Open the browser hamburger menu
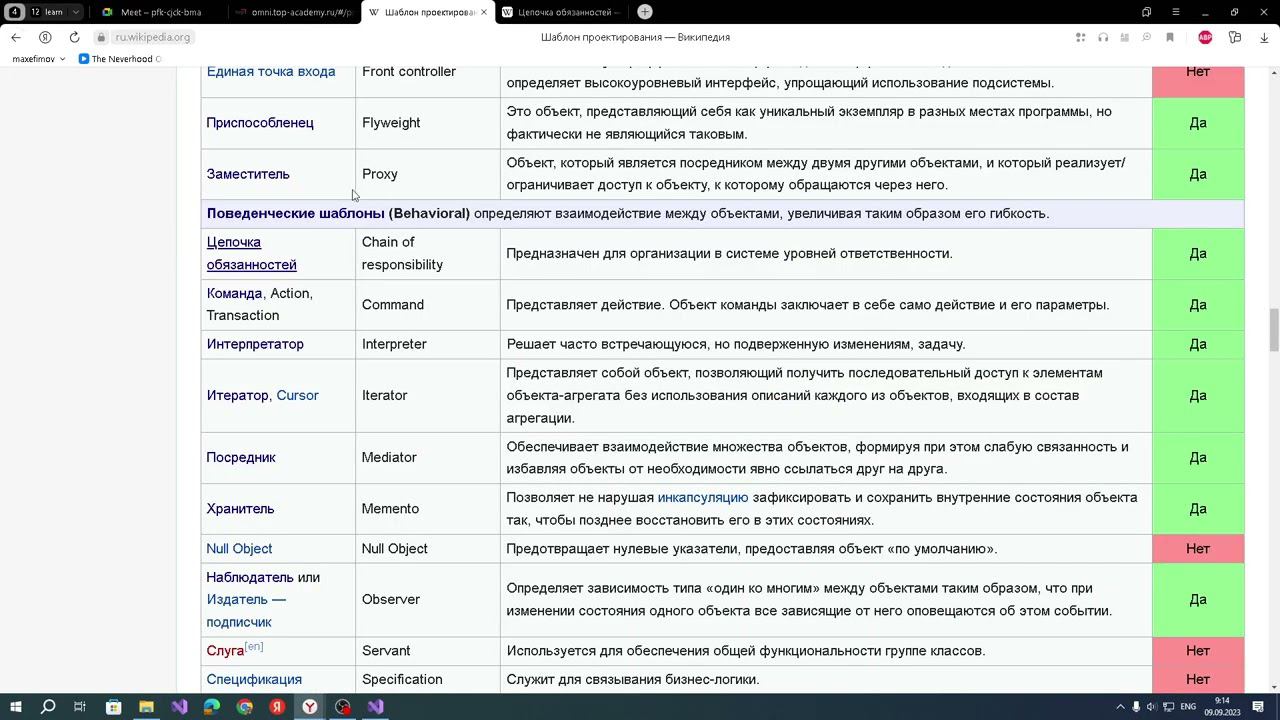 coord(1176,12)
